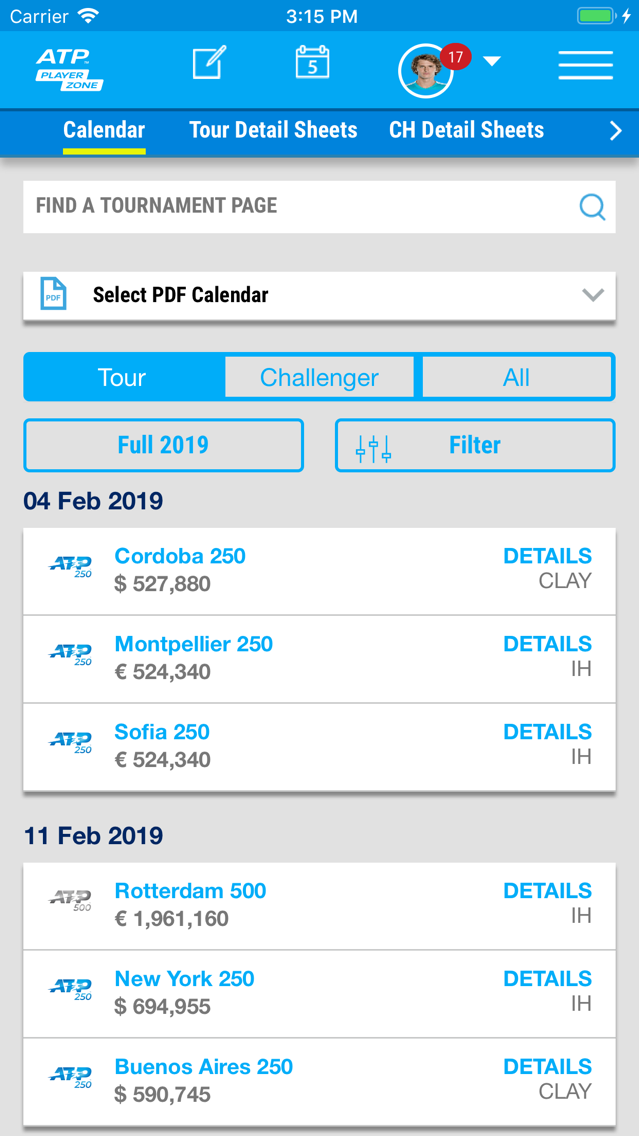This screenshot has height=1136, width=639.
Task: Show more tabs with right chevron
Action: click(616, 130)
